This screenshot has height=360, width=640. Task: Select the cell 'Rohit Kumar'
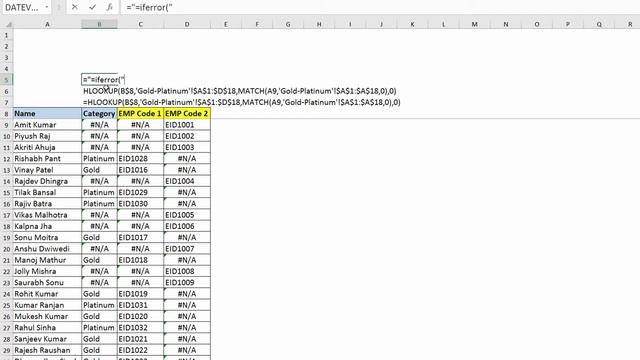coord(47,294)
